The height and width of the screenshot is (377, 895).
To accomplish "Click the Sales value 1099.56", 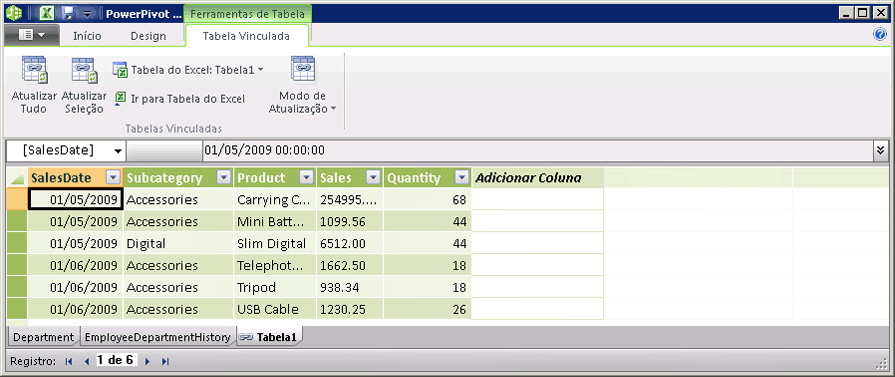I will coord(350,221).
